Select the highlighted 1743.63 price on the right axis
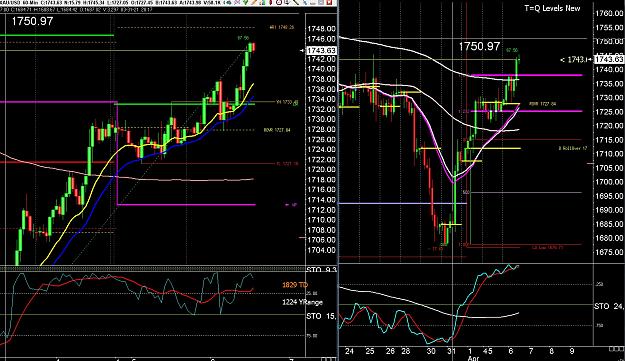625x361 pixels. [609, 59]
